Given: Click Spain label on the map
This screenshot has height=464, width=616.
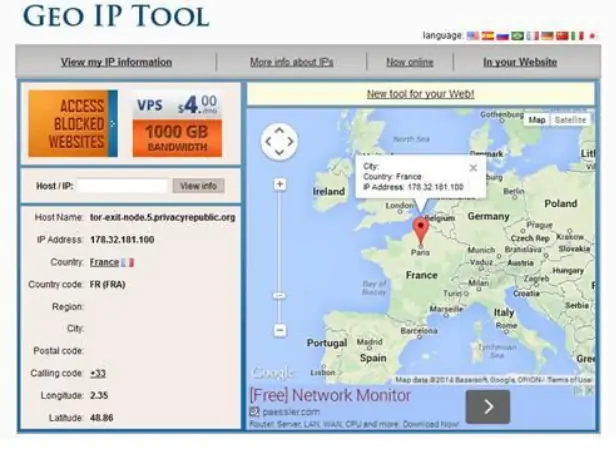Looking at the screenshot, I should 373,358.
